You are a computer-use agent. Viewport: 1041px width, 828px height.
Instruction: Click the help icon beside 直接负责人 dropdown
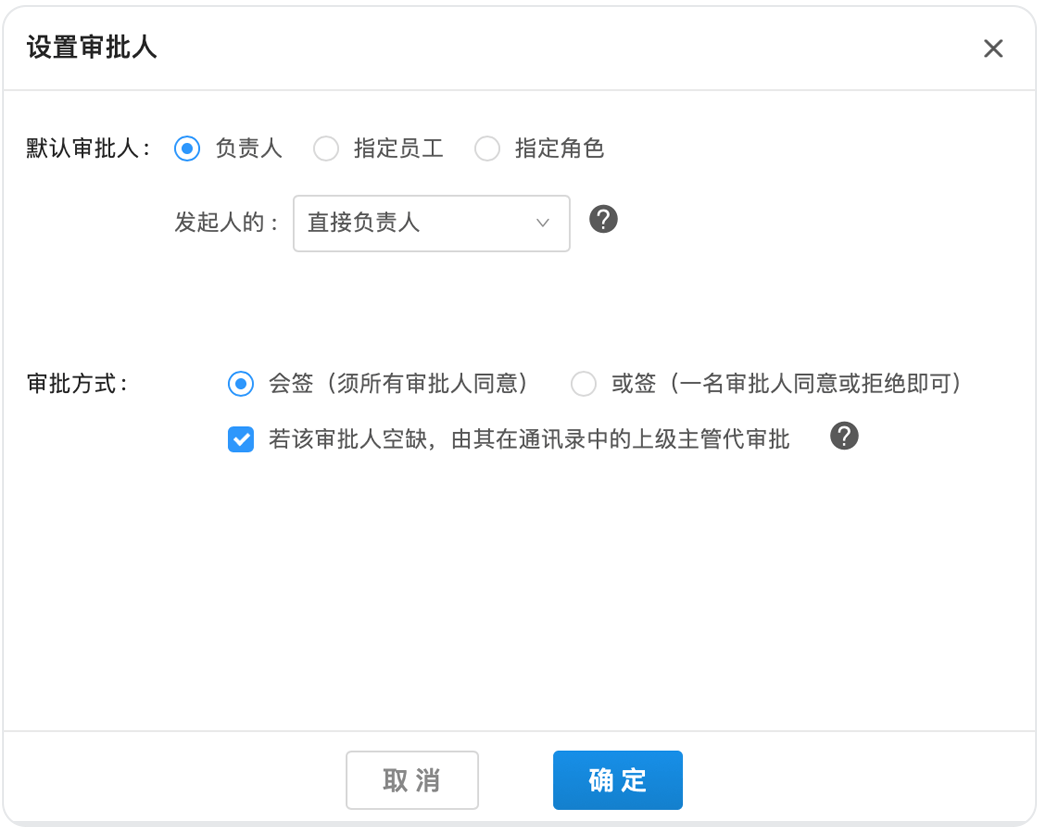603,219
